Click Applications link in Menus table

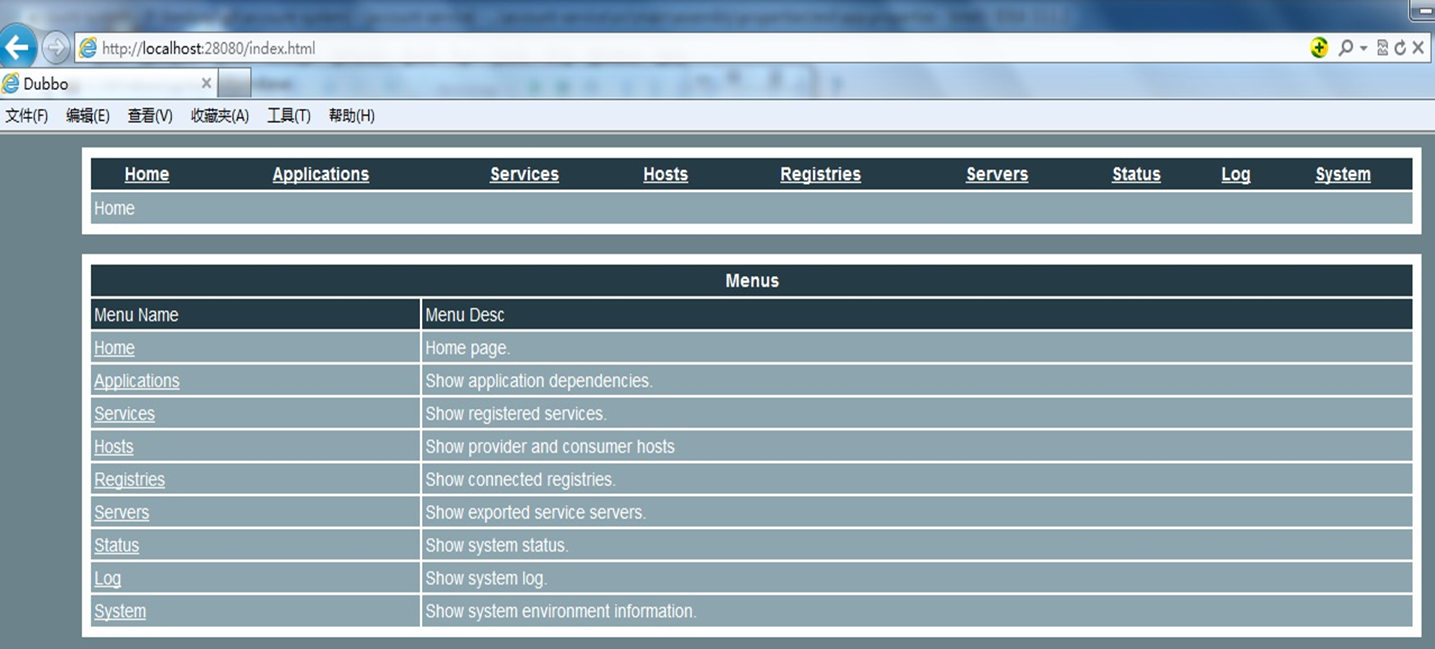coord(137,381)
